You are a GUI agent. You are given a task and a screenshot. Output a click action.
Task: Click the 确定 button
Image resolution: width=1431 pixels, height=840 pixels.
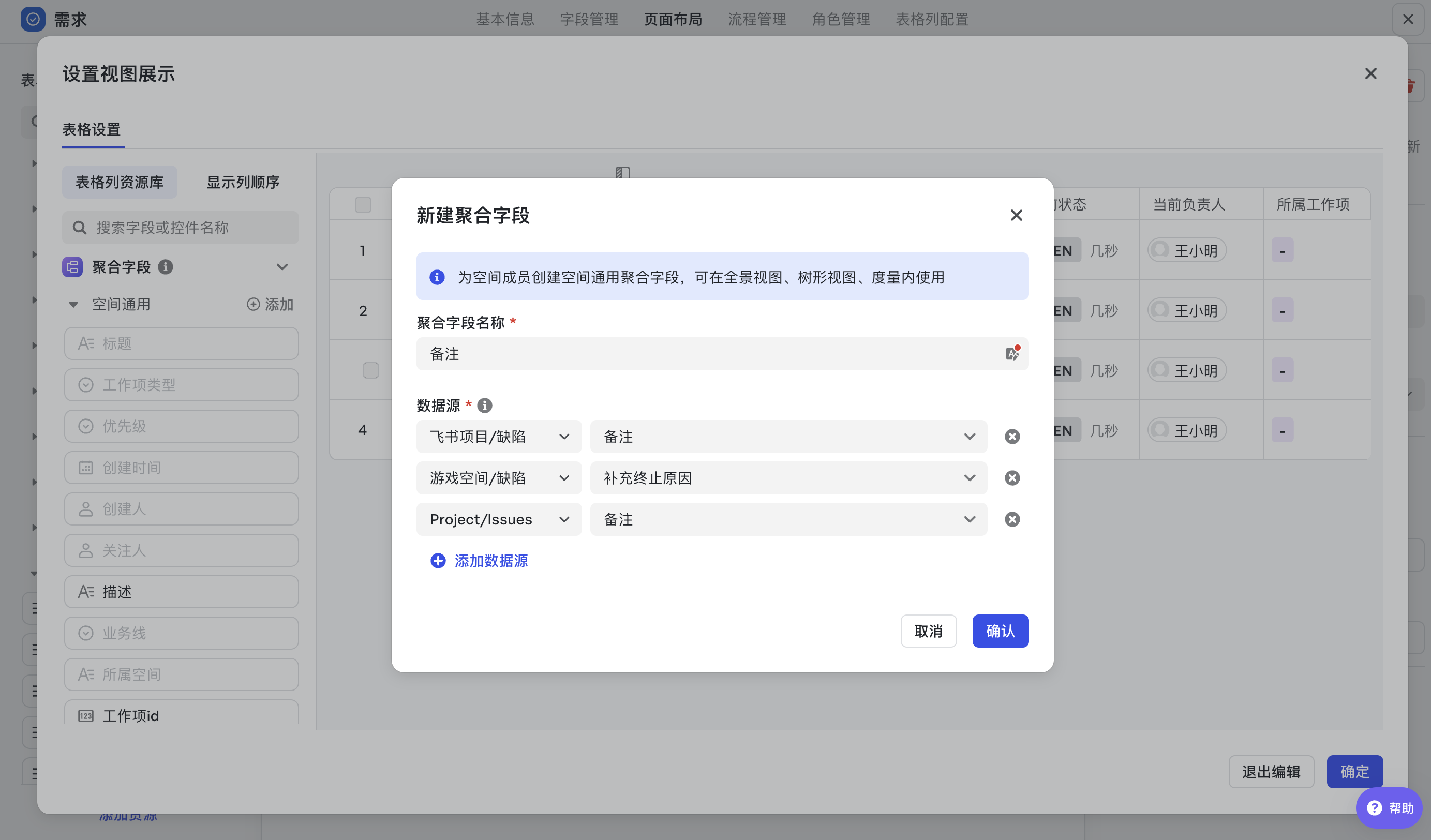coord(1355,772)
